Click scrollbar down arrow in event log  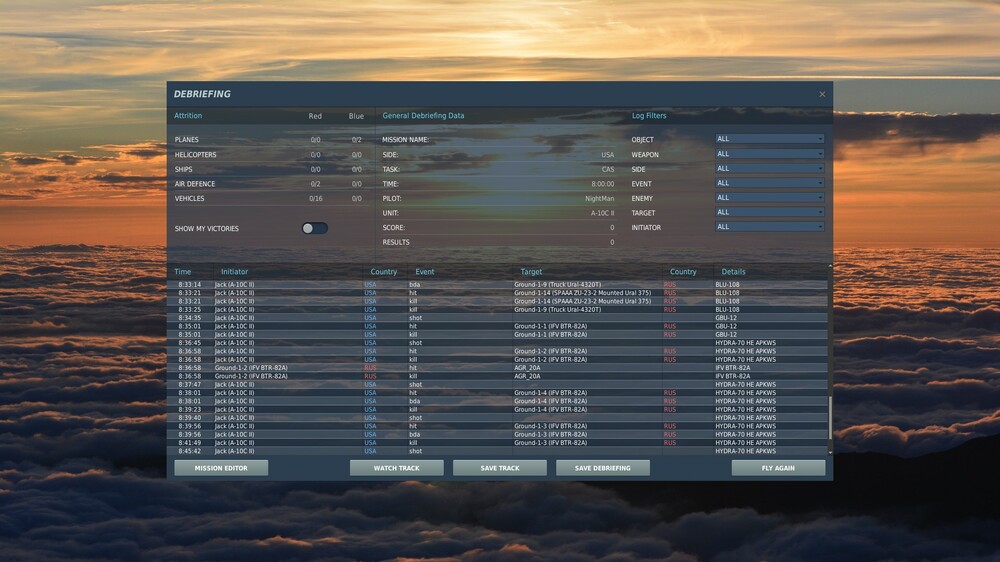pyautogui.click(x=830, y=452)
